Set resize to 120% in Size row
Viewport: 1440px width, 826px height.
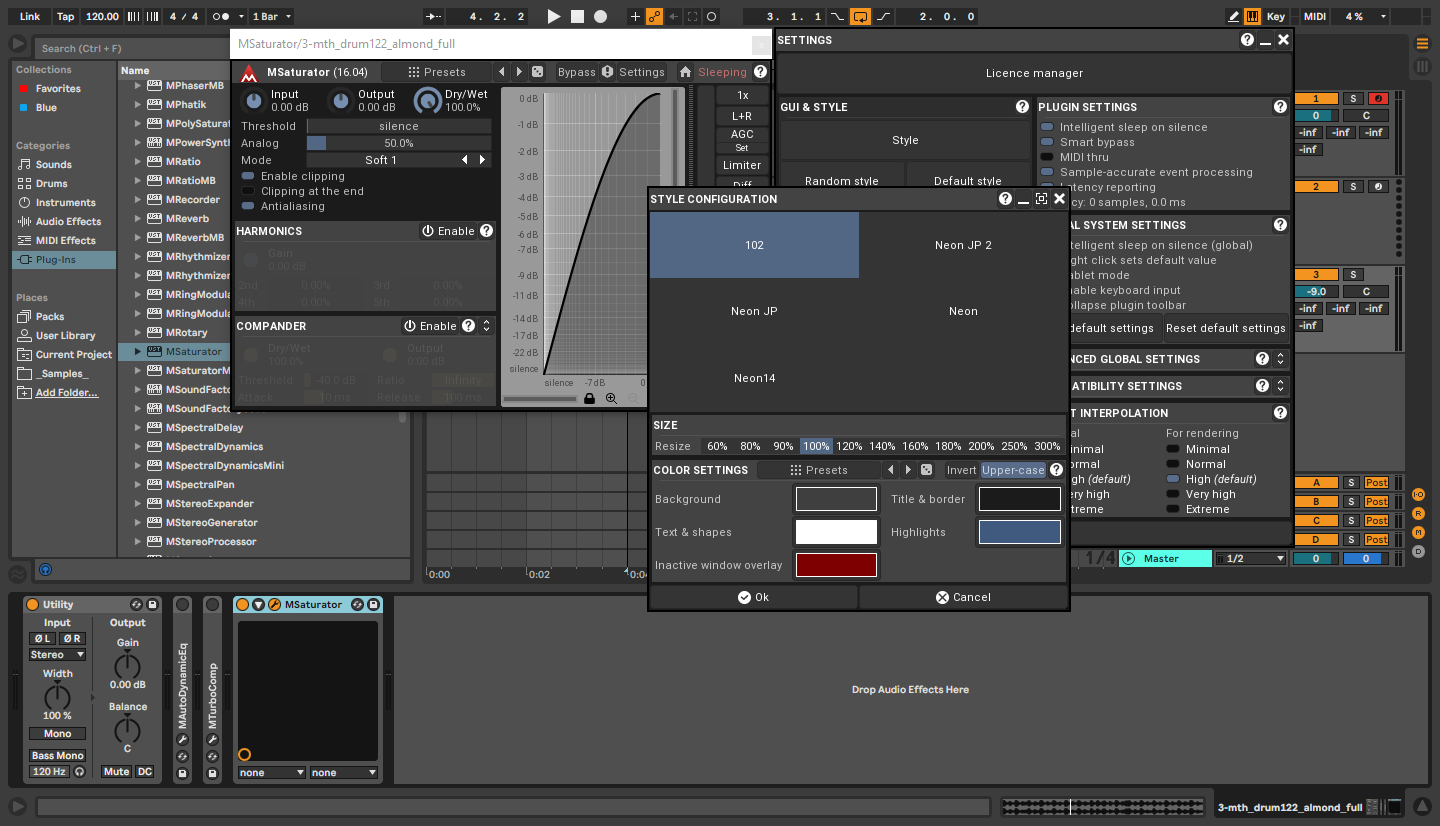(849, 446)
